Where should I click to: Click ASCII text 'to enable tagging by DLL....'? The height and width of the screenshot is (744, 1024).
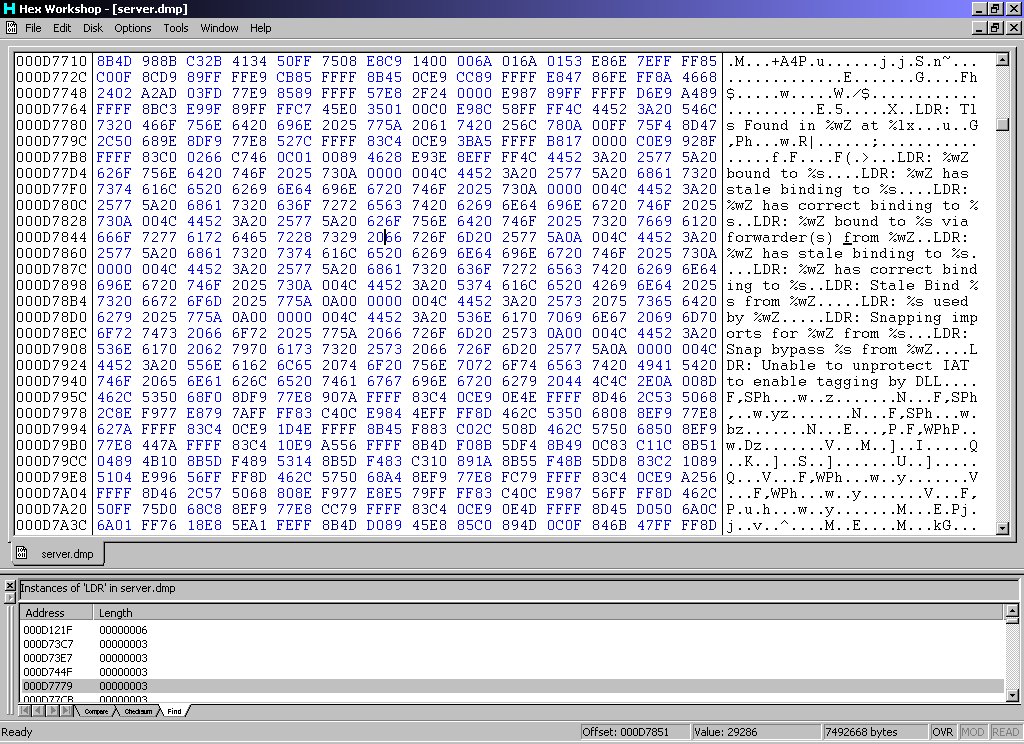click(852, 381)
